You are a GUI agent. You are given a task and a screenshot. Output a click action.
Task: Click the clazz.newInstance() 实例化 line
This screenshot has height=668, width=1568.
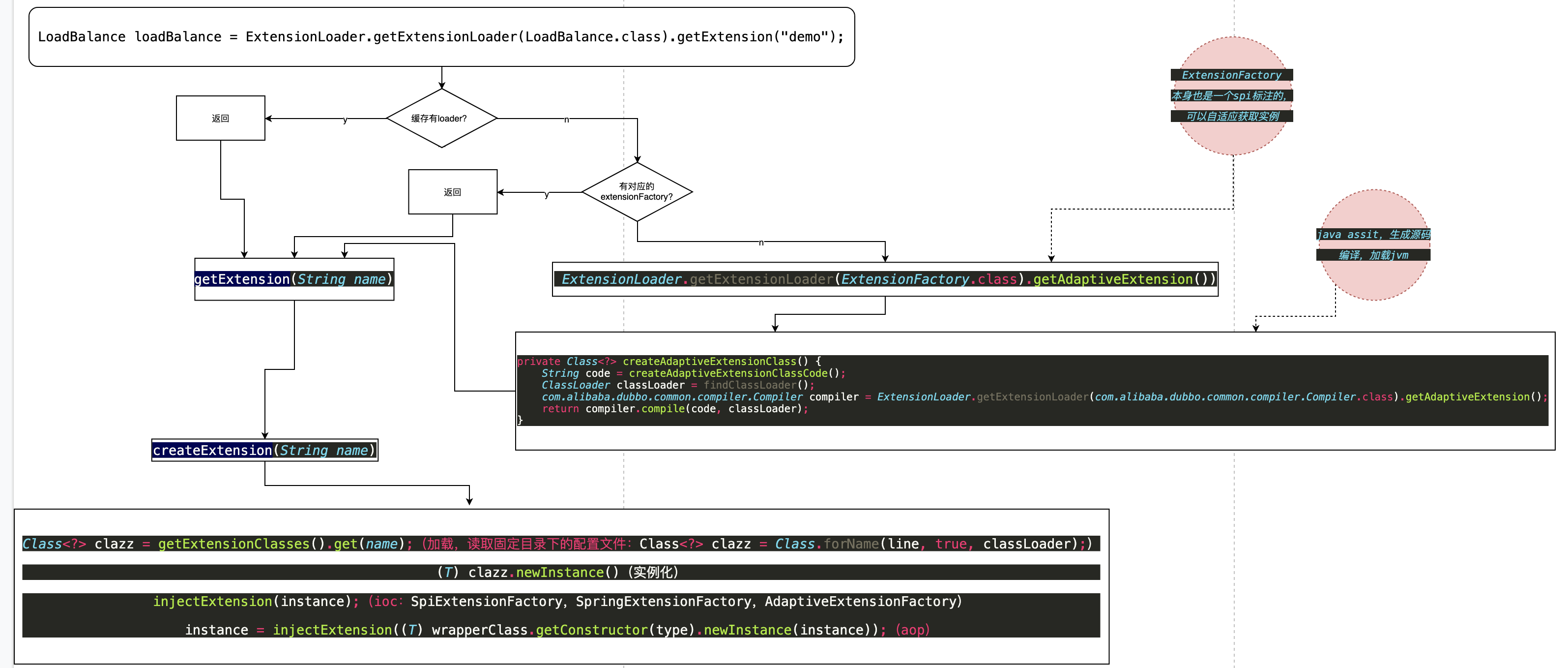coord(557,573)
